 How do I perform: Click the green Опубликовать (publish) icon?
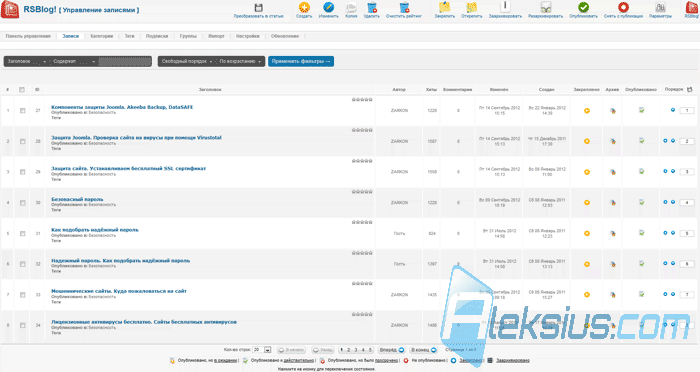point(583,8)
